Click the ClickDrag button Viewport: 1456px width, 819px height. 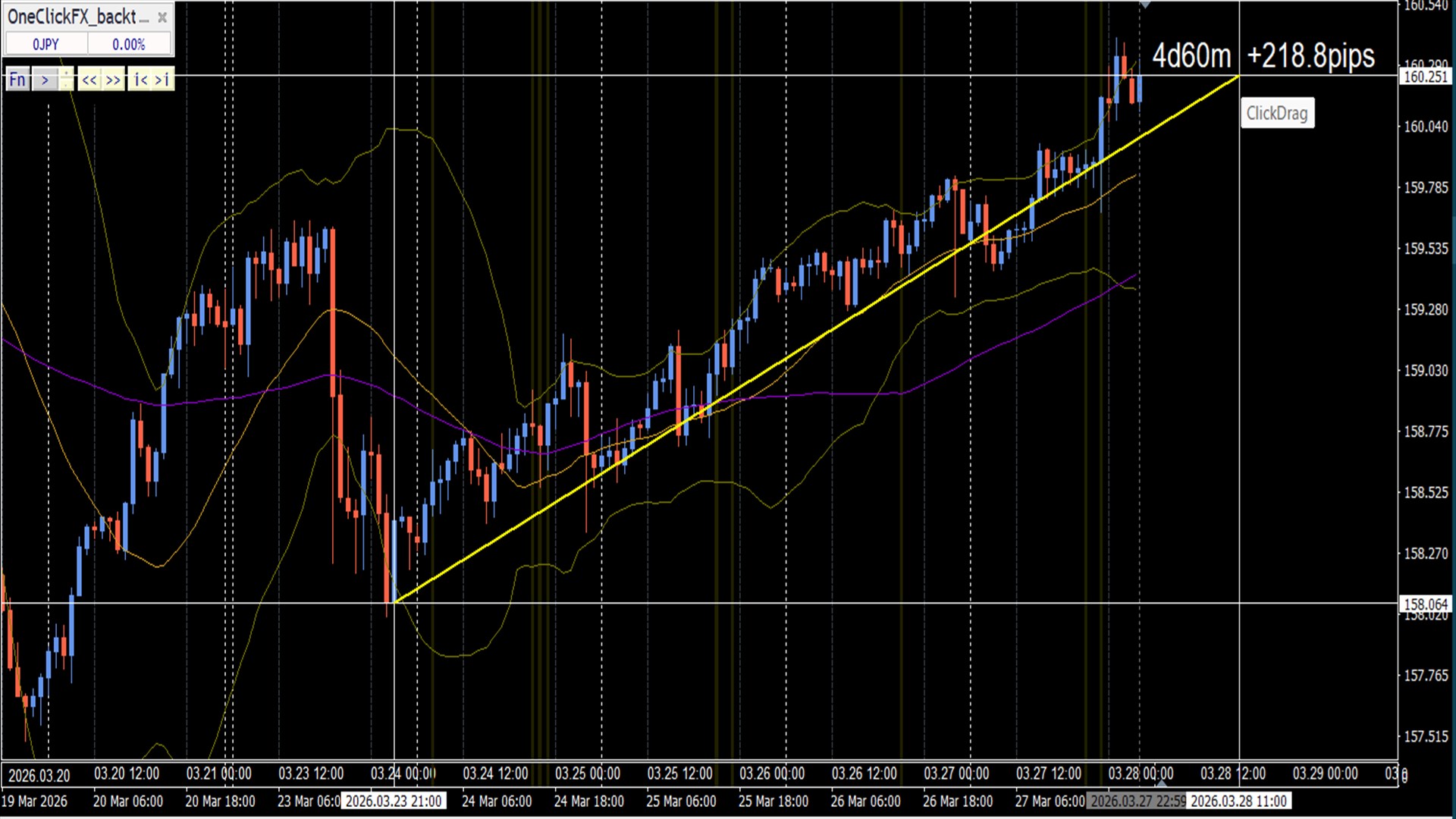click(1277, 114)
